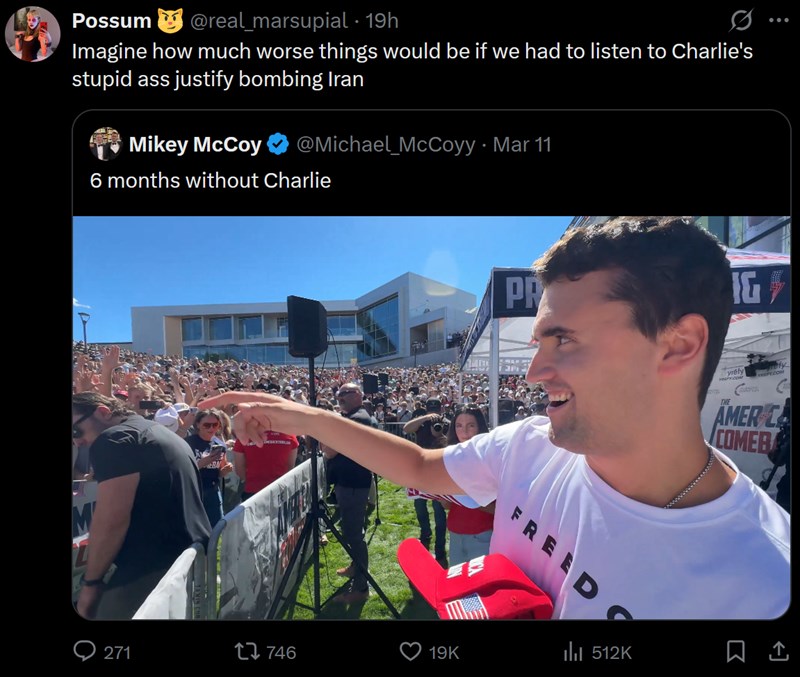
Task: Click the reply speech bubble icon
Action: [x=86, y=652]
